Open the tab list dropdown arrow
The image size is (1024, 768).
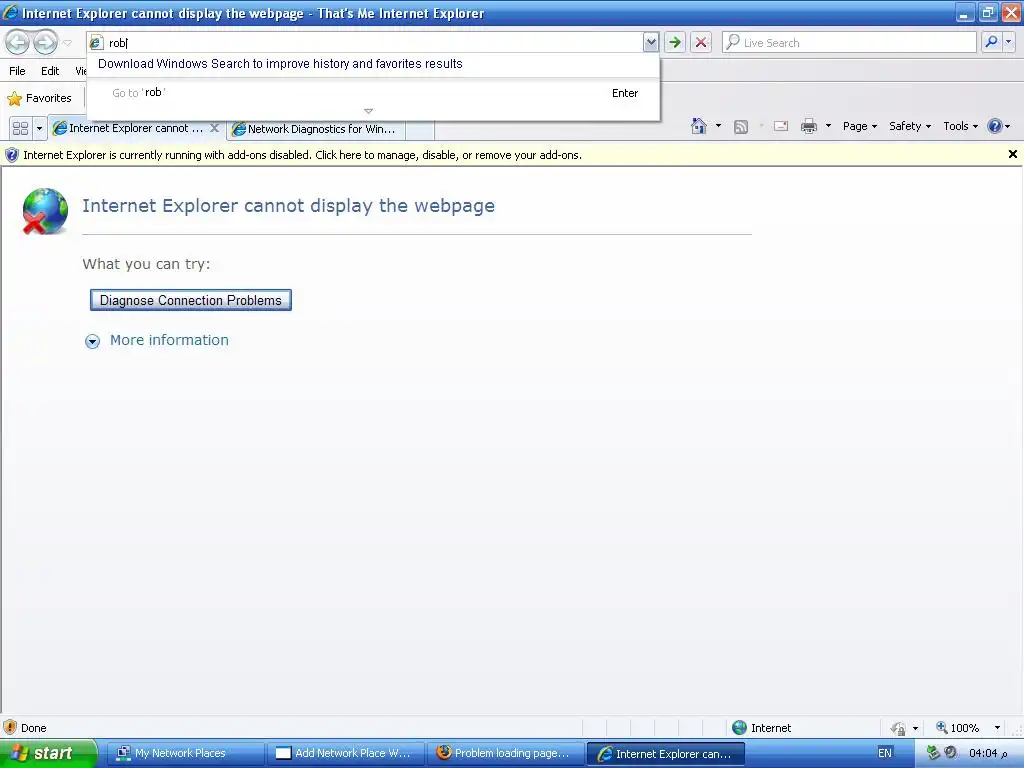point(39,128)
